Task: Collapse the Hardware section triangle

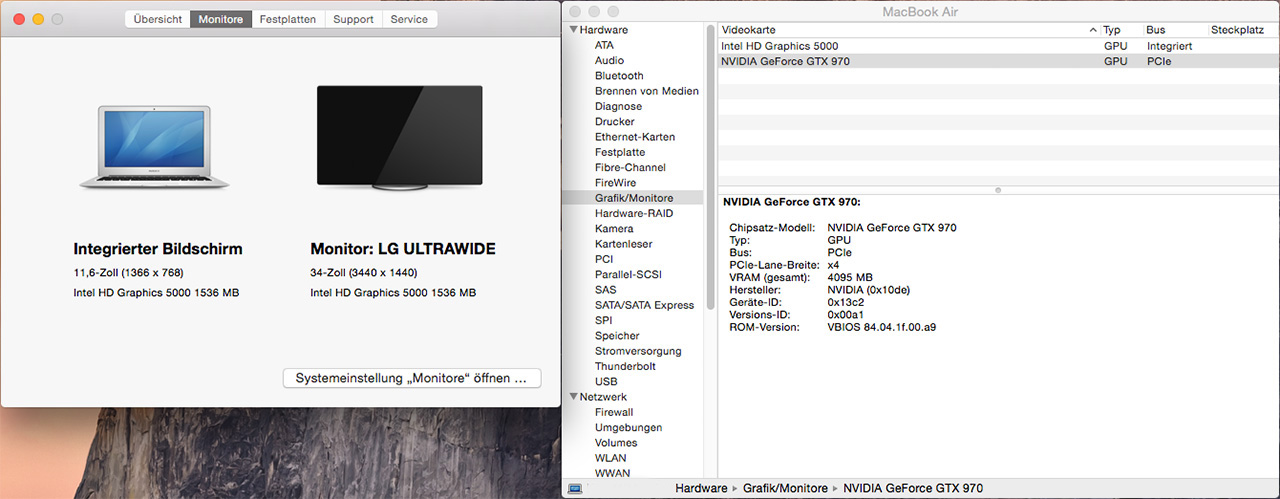Action: 572,30
